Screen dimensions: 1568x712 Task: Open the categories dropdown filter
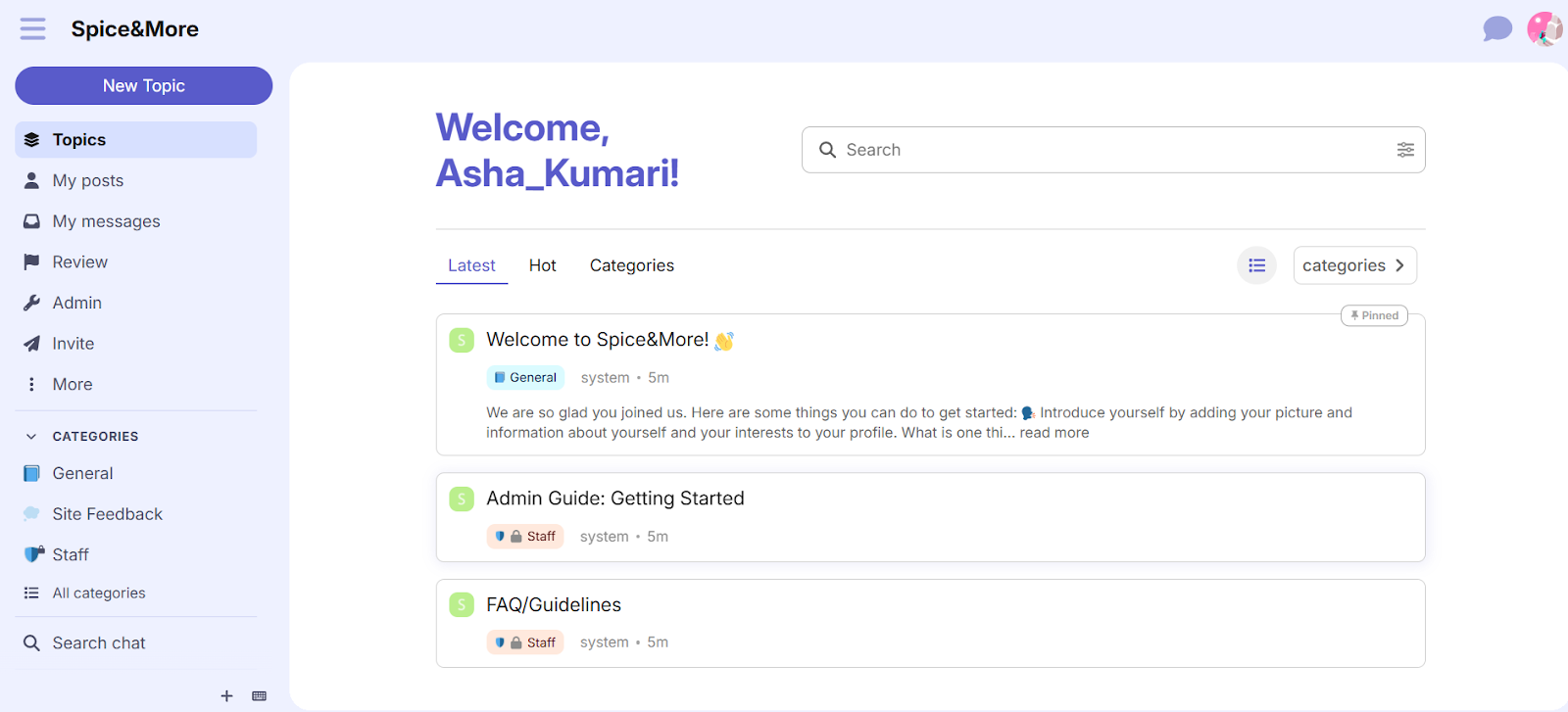pyautogui.click(x=1355, y=265)
